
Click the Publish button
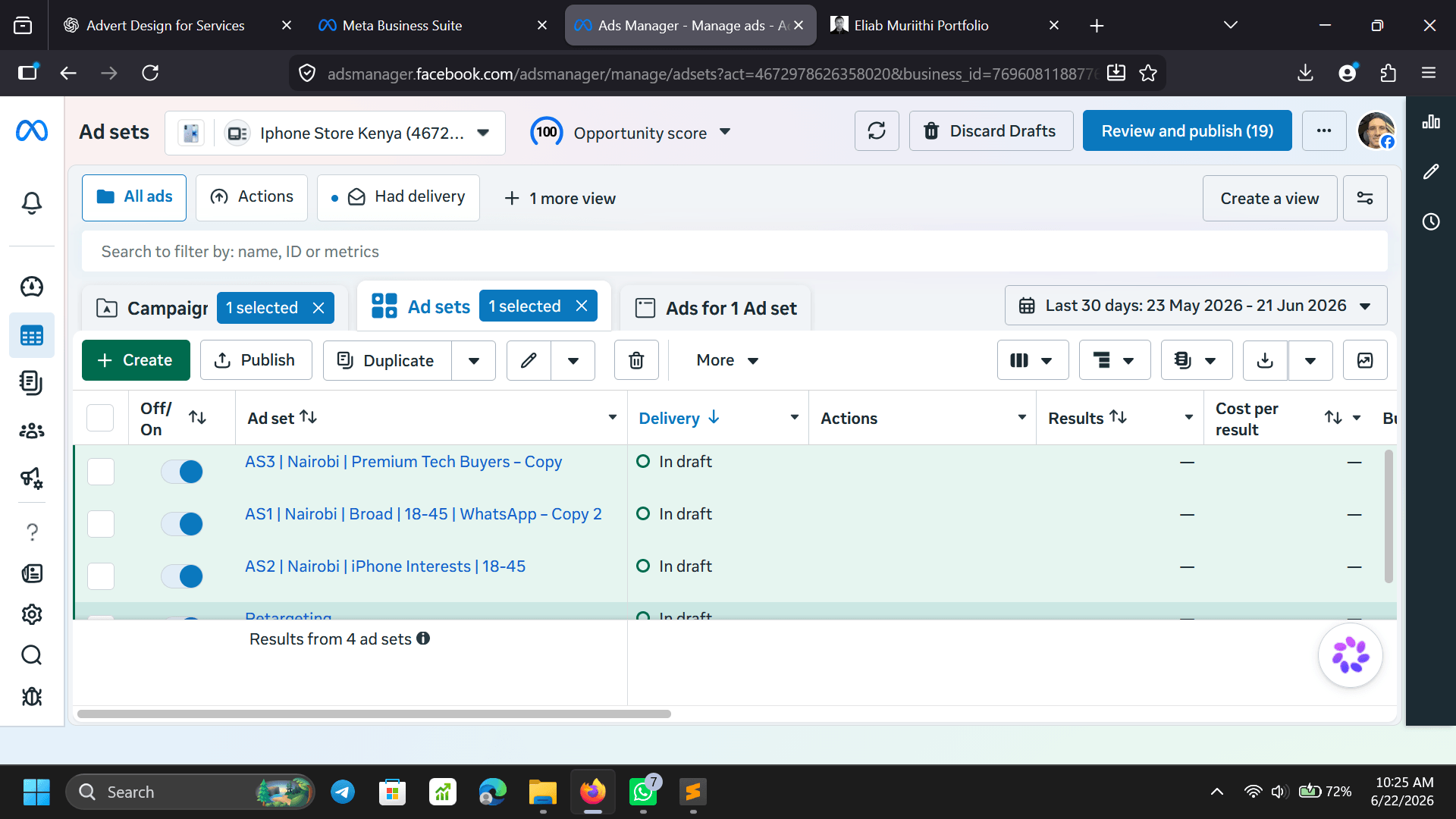(x=256, y=360)
